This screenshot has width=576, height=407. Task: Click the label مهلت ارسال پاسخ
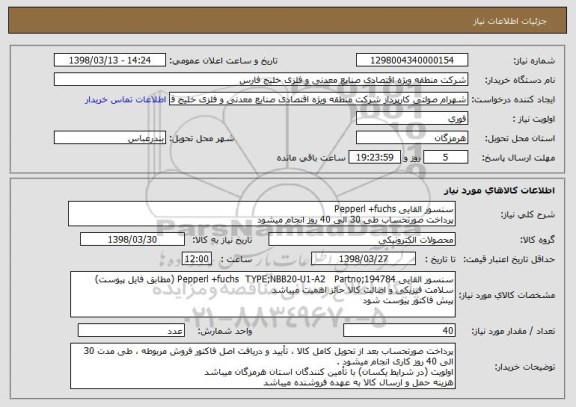tap(518, 158)
